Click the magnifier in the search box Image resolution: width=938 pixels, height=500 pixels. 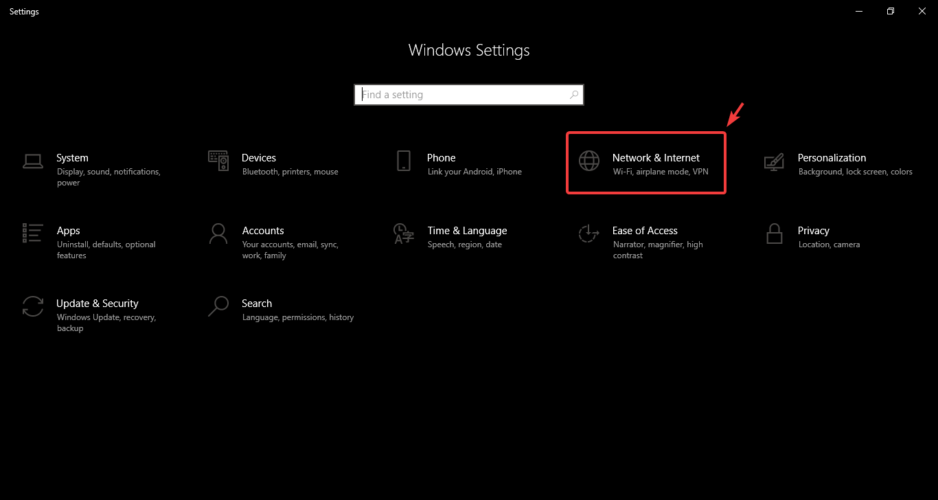coord(574,94)
